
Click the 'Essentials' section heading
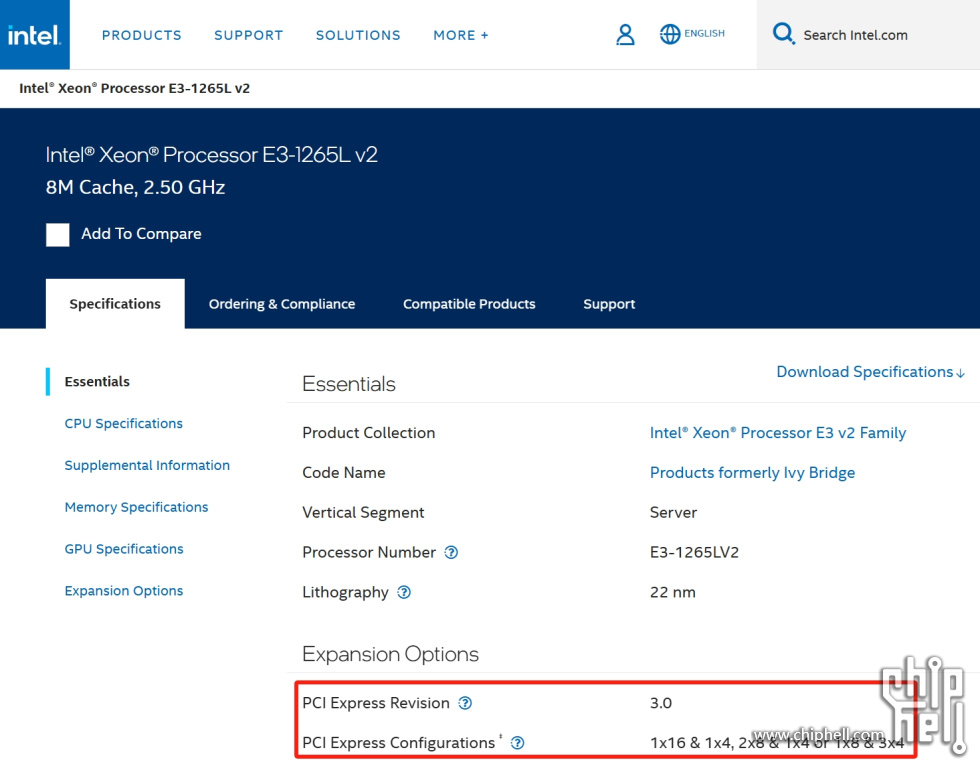[x=349, y=384]
